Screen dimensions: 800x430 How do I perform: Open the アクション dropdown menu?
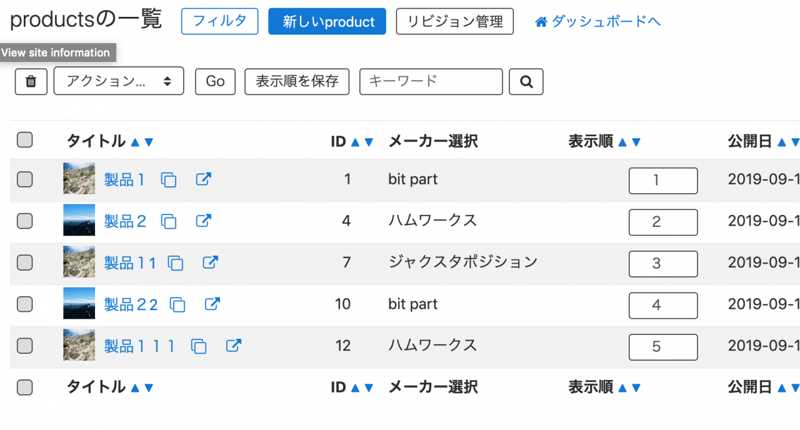[118, 82]
